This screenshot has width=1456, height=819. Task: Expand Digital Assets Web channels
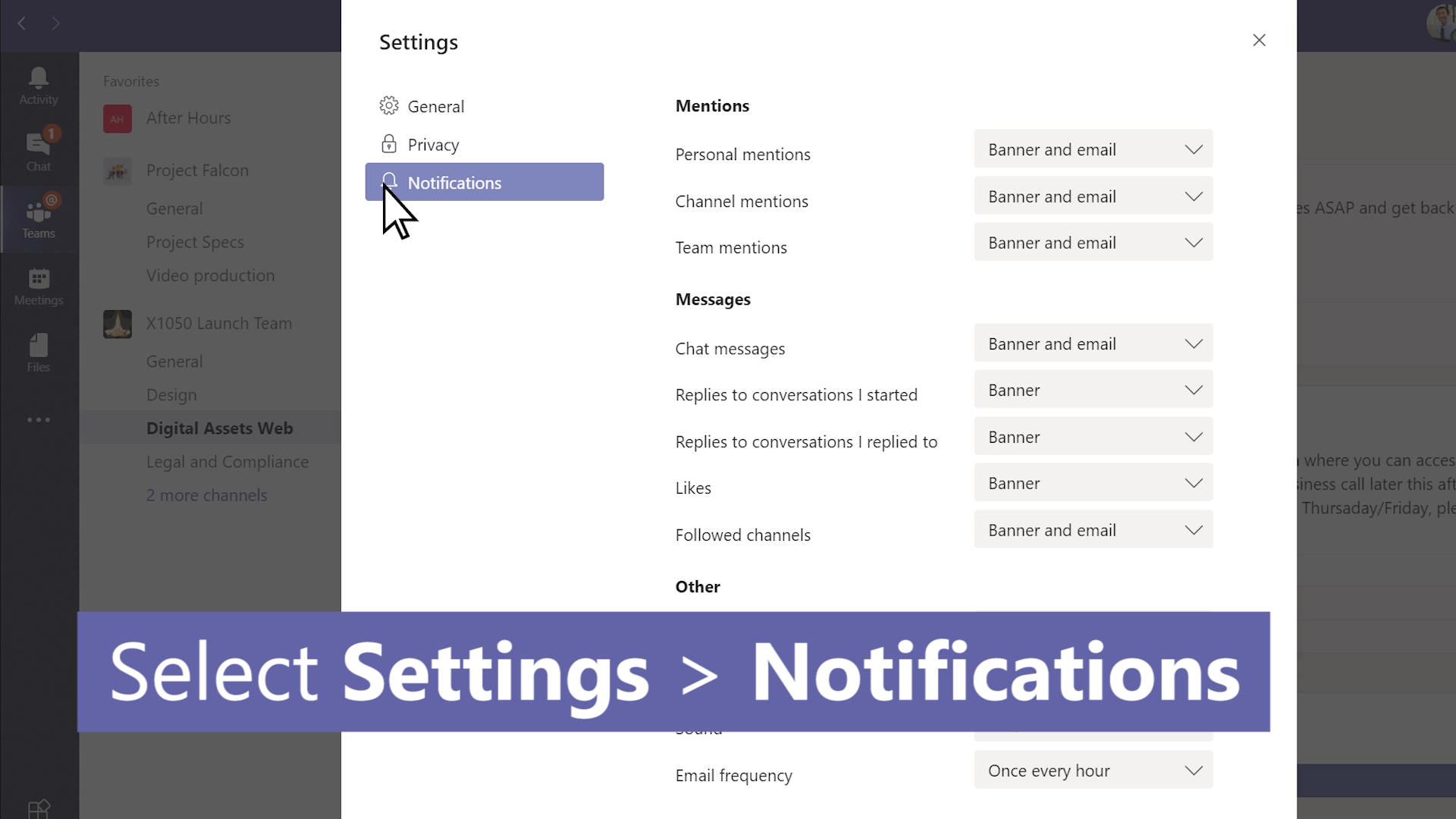tap(207, 494)
